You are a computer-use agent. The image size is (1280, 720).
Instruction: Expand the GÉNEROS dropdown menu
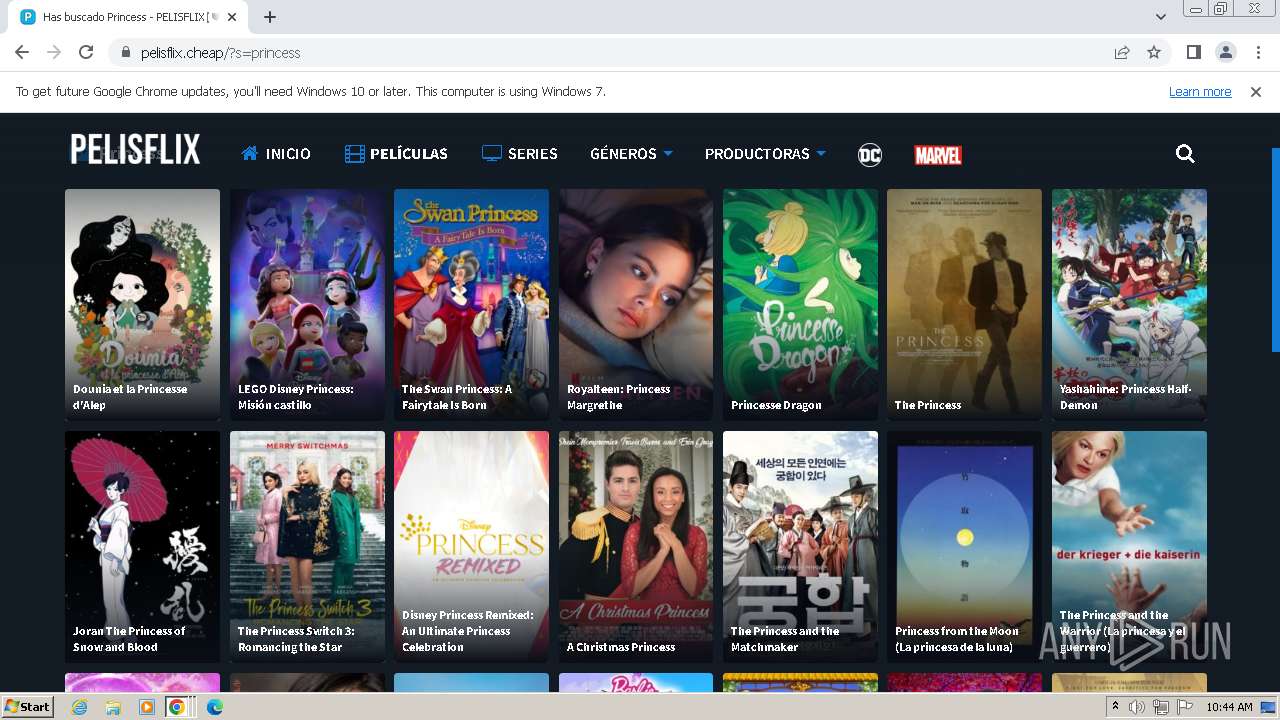pos(631,154)
